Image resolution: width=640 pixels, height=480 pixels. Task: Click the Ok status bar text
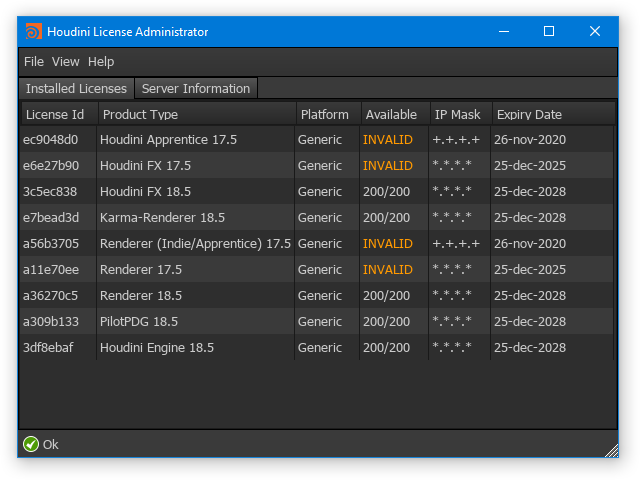[51, 444]
